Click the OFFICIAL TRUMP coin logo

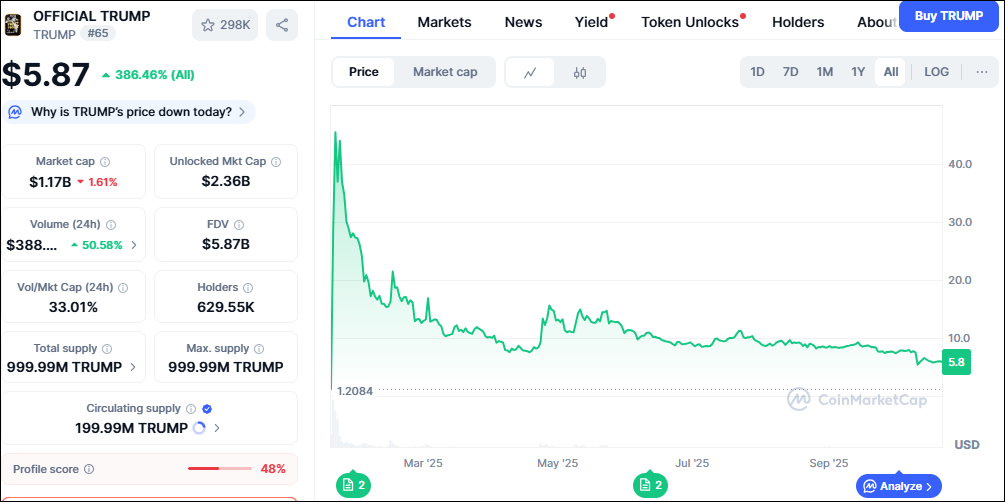[x=13, y=25]
